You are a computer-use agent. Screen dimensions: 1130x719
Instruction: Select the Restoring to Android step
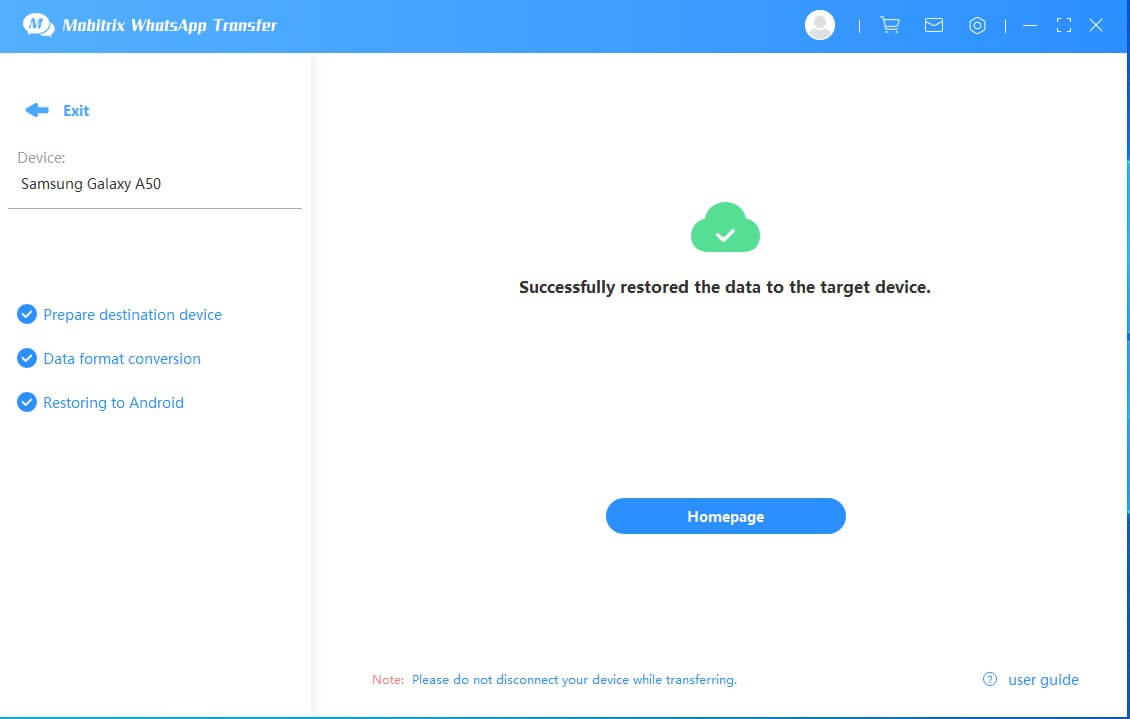[x=113, y=402]
